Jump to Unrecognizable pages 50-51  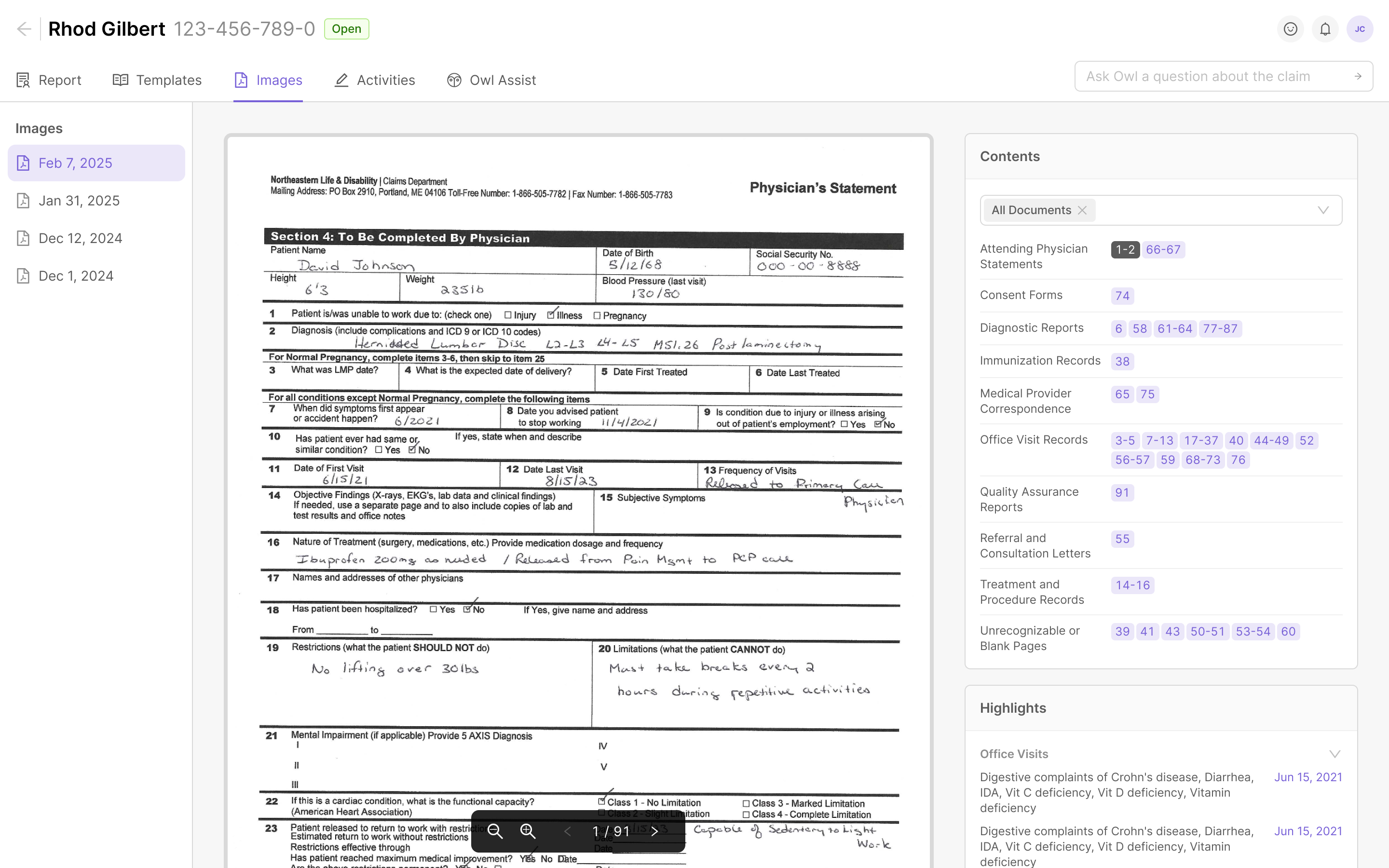[1207, 632]
